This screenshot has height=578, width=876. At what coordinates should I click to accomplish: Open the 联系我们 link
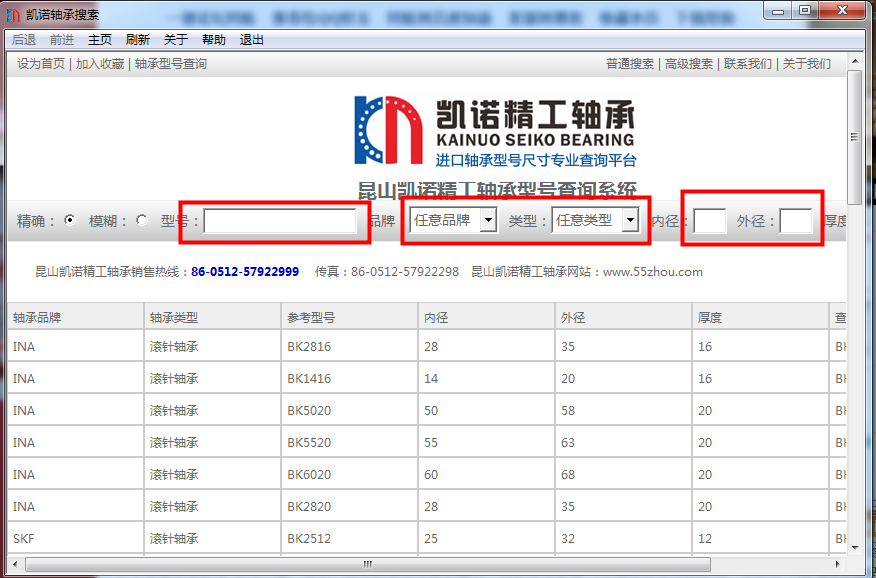click(x=748, y=64)
